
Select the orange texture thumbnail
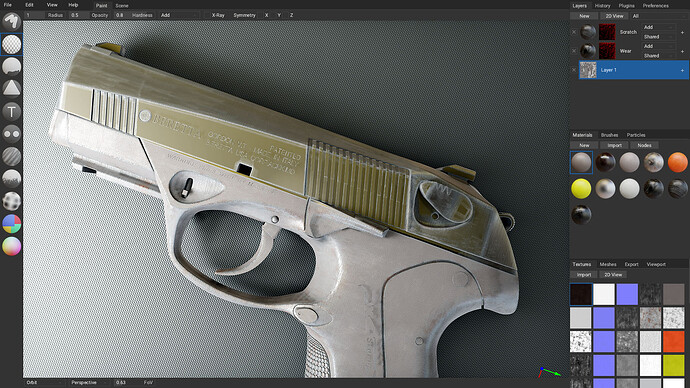(x=673, y=342)
